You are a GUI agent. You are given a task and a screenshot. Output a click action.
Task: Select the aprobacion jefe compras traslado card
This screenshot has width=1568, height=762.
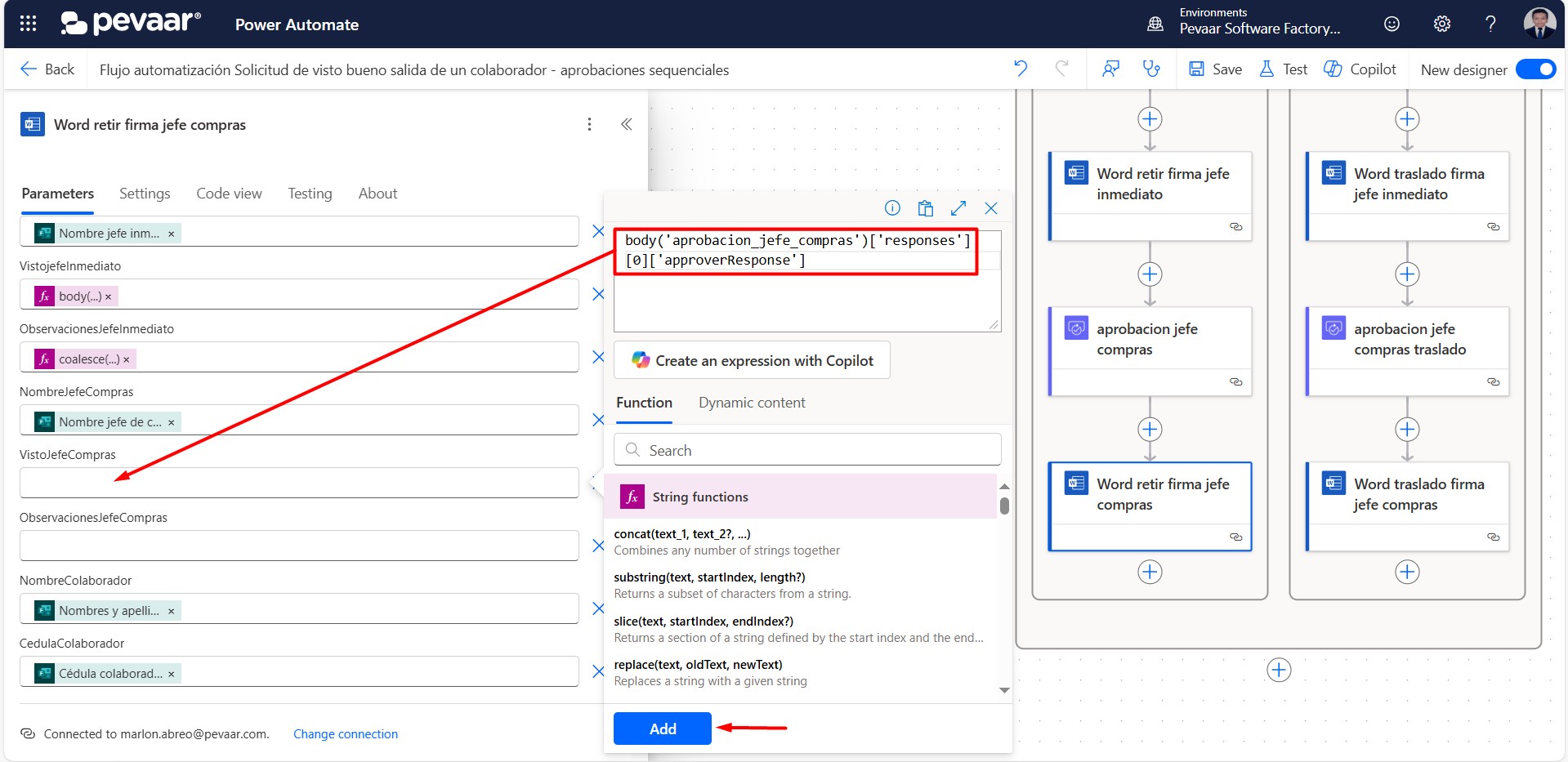[1408, 351]
